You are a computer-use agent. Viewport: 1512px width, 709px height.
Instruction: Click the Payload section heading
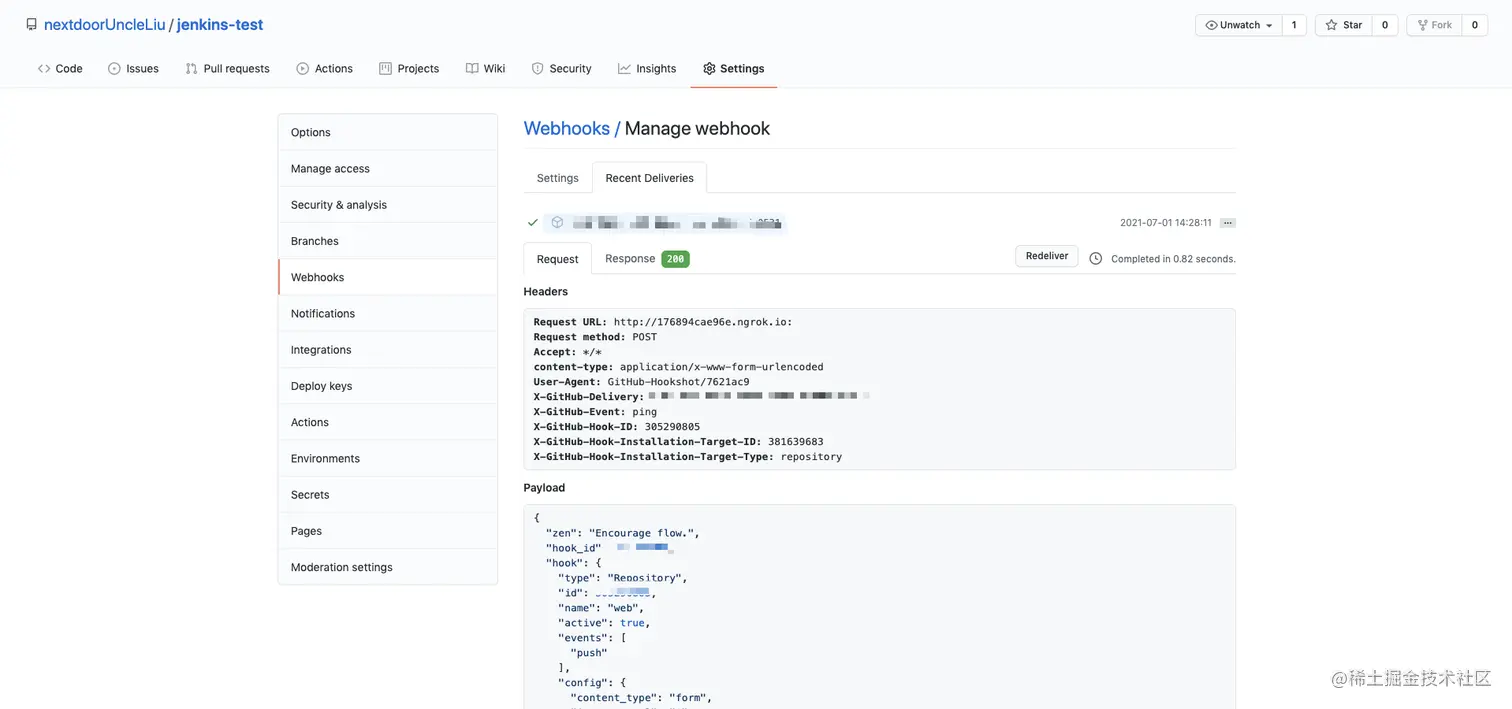(x=544, y=488)
